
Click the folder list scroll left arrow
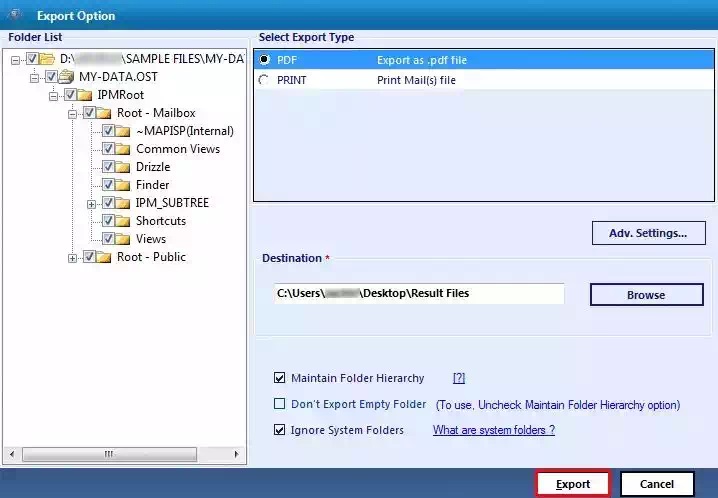click(11, 454)
